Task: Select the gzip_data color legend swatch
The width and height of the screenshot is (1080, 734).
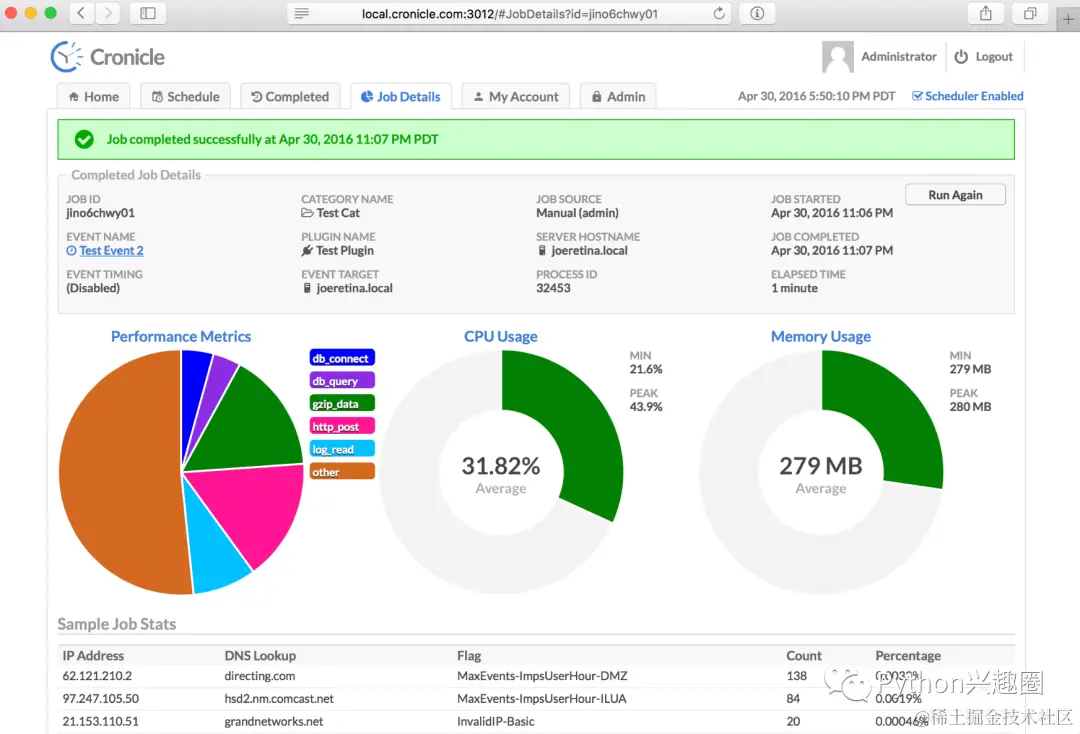Action: coord(342,403)
